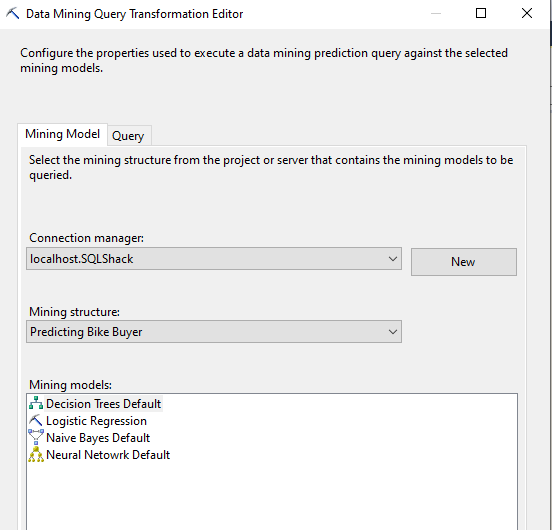Click the Logistic Regression pickaxe icon
This screenshot has width=552, height=530.
point(36,420)
